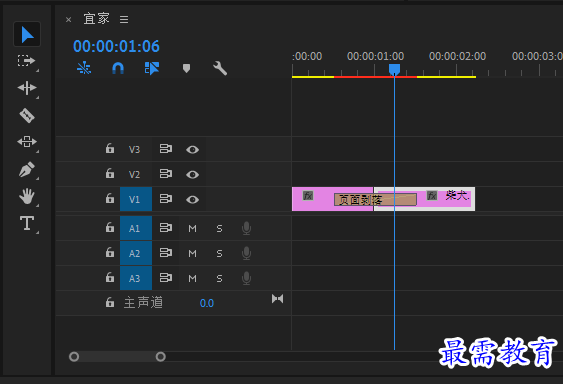
Task: Toggle lock on track V1
Action: click(x=110, y=199)
